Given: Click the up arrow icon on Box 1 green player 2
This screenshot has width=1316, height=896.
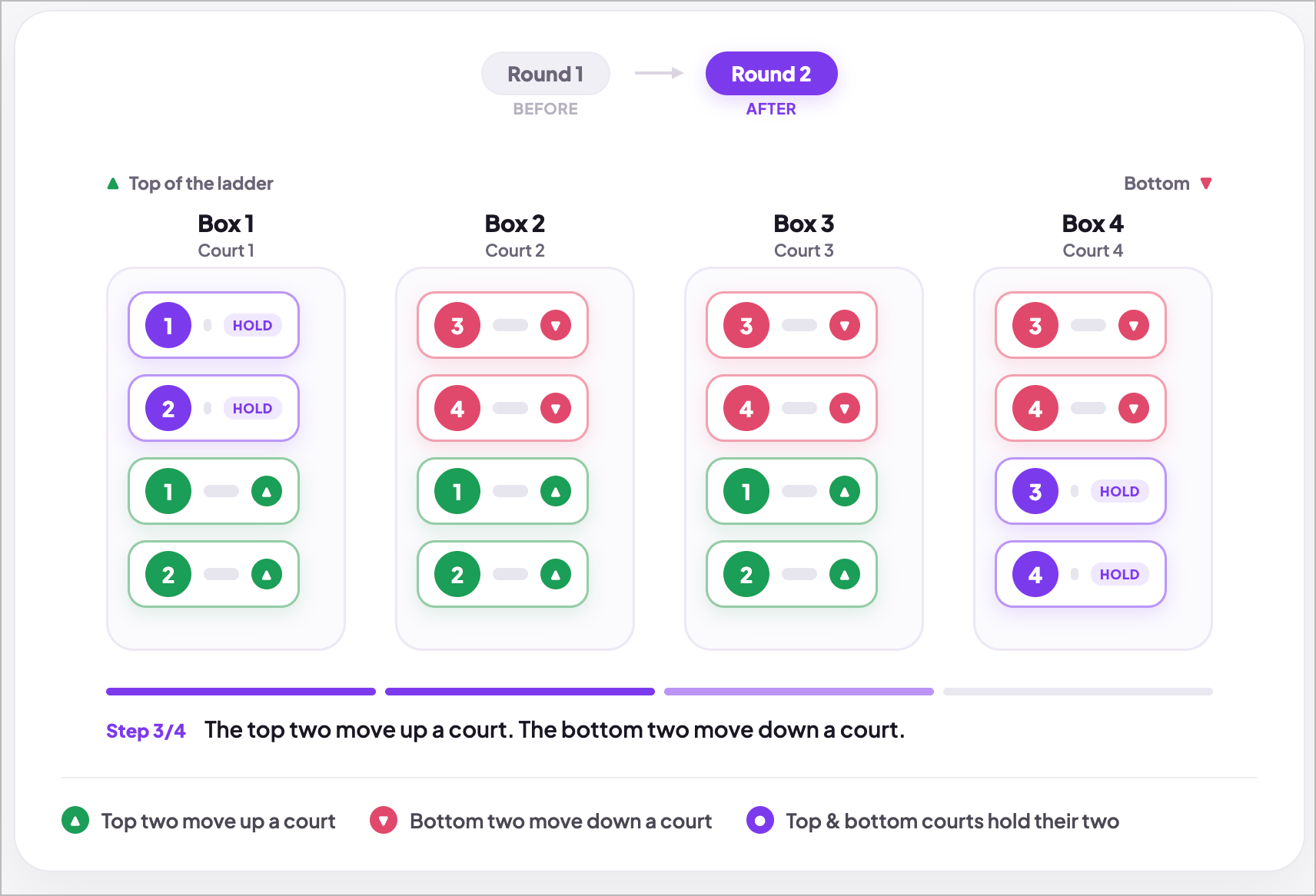Looking at the screenshot, I should coord(267,574).
